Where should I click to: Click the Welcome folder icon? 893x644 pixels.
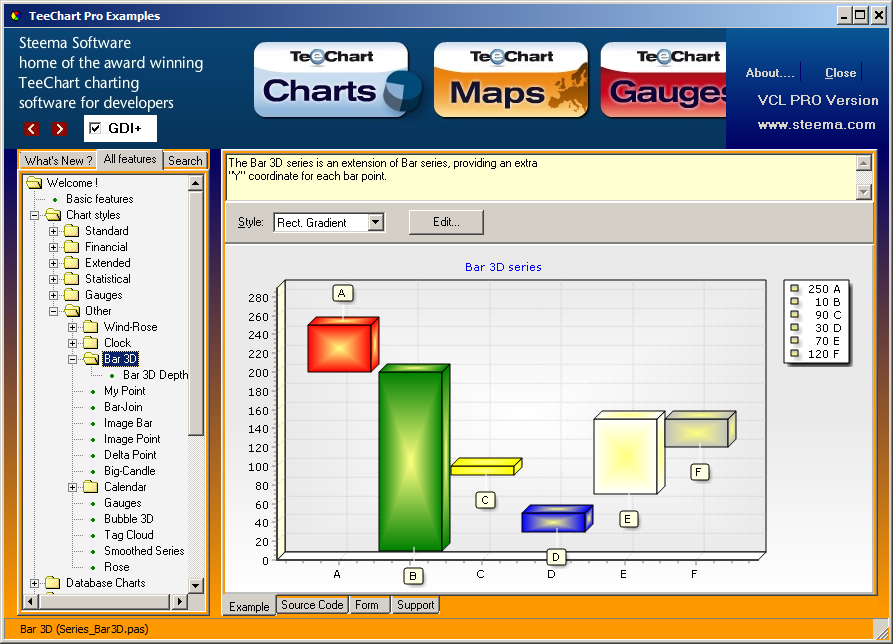click(35, 183)
